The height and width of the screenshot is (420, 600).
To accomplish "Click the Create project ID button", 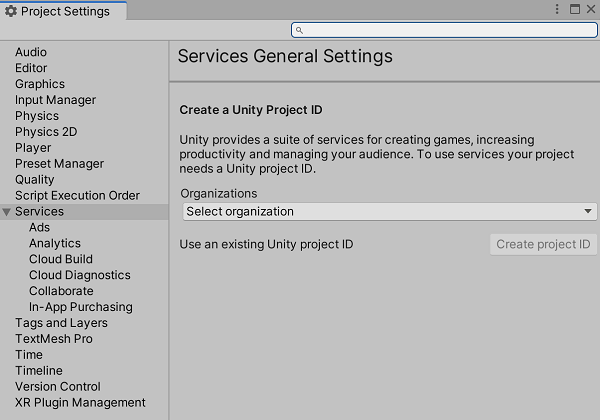I will click(543, 244).
